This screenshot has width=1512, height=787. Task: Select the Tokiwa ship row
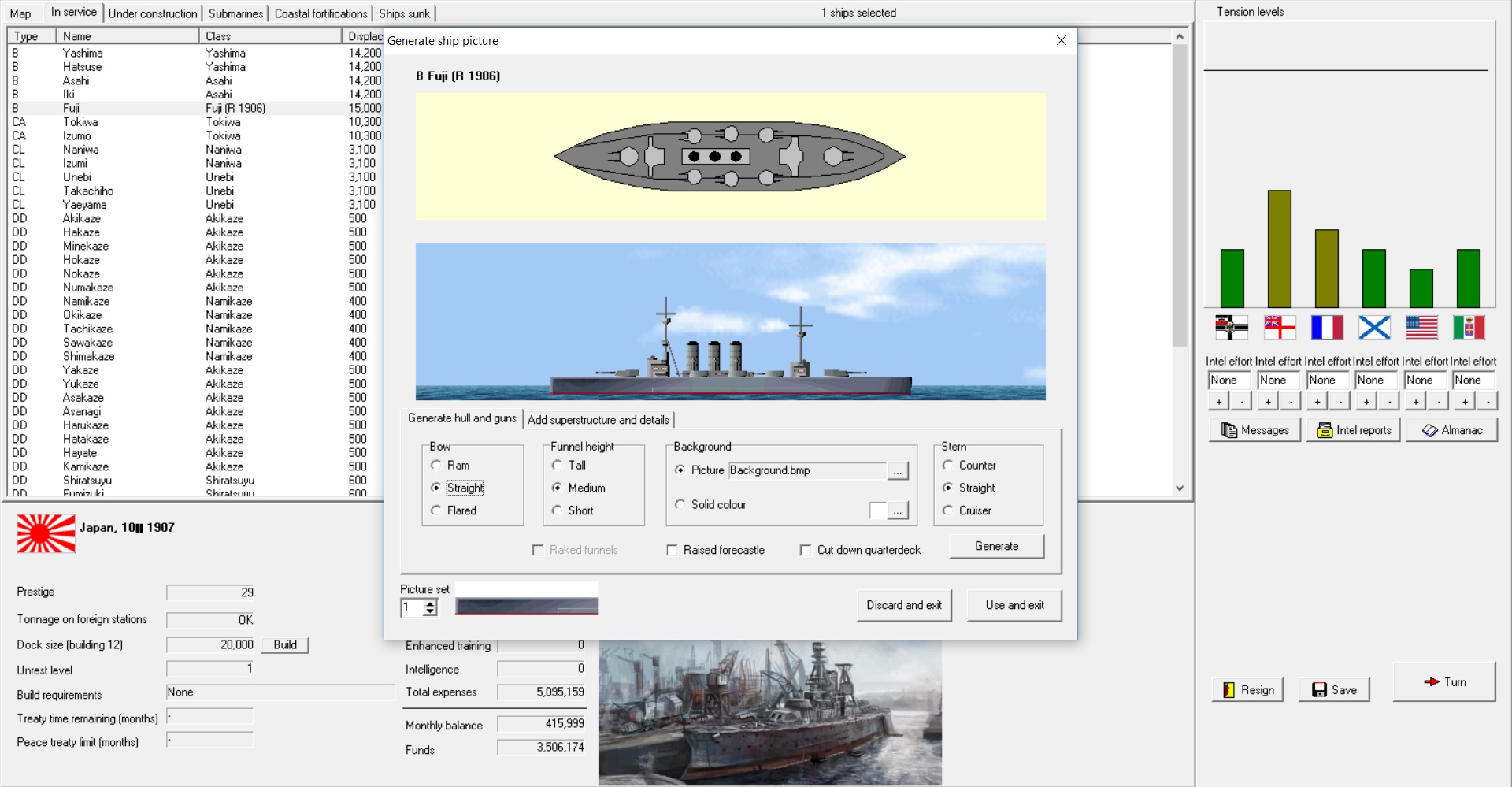(x=80, y=122)
